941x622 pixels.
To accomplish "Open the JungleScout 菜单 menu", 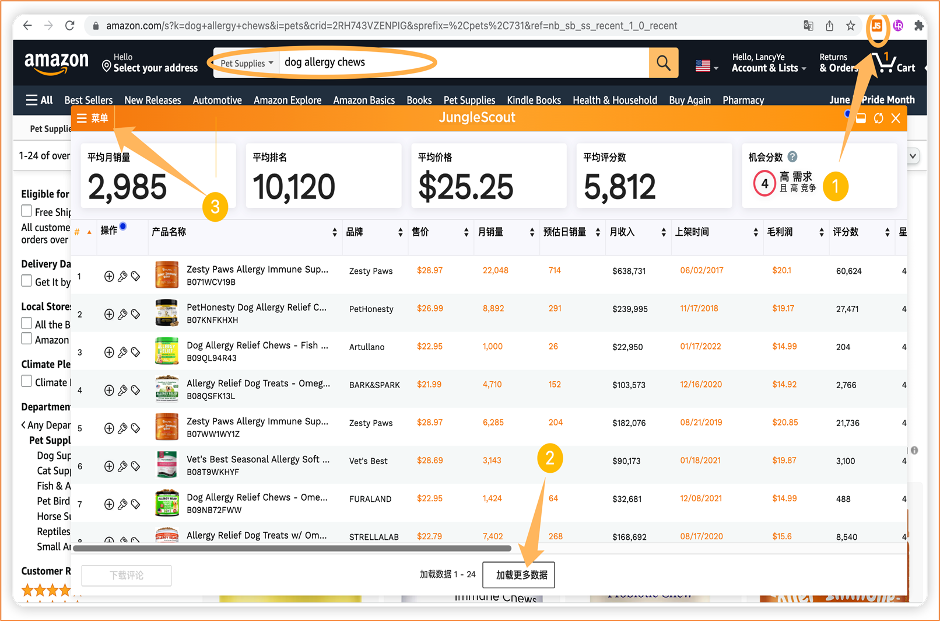I will tap(92, 118).
